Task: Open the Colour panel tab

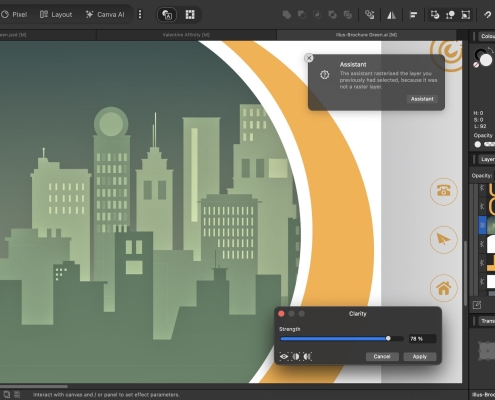Action: 487,36
